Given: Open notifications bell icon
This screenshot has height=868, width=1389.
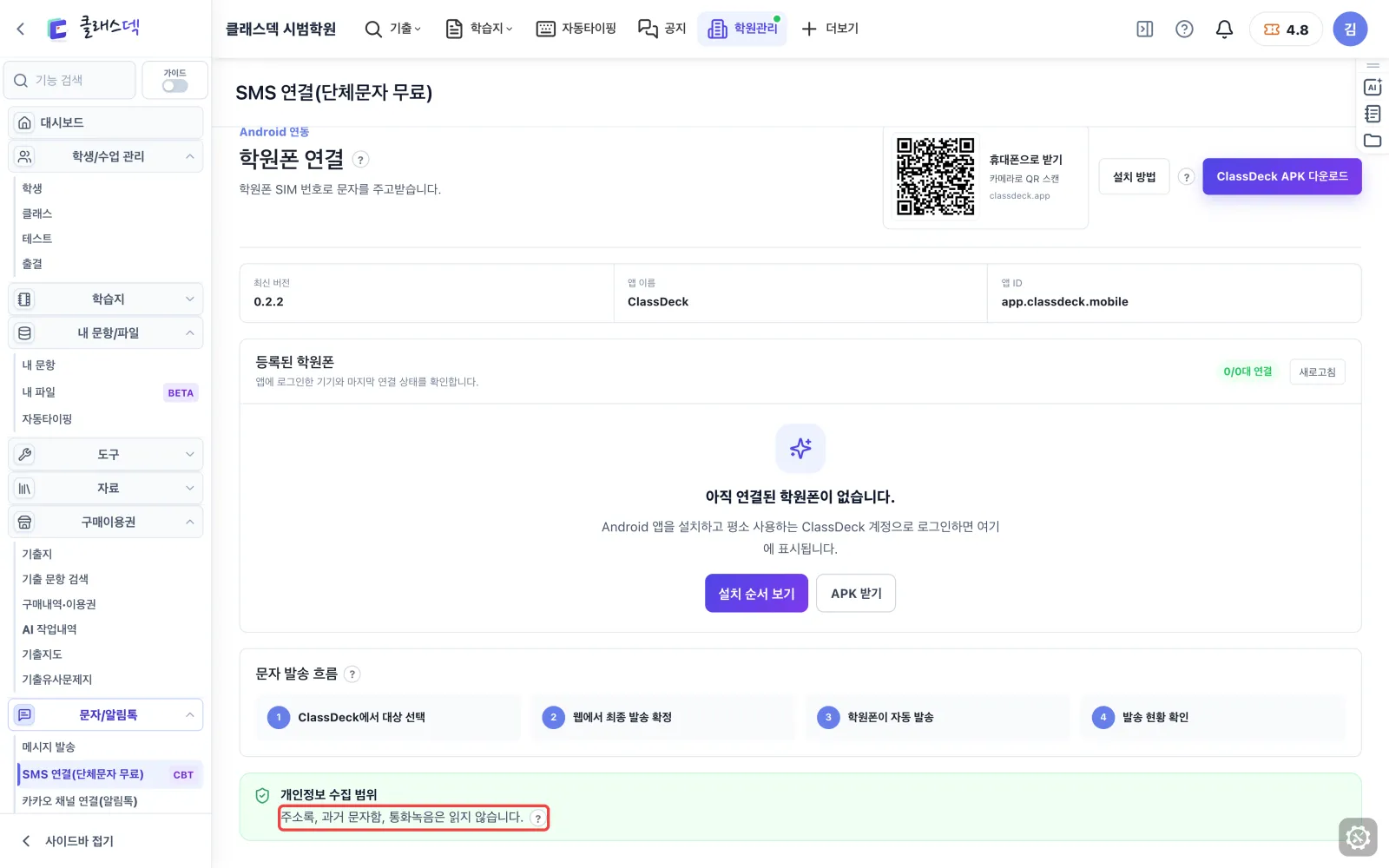Looking at the screenshot, I should click(1224, 29).
